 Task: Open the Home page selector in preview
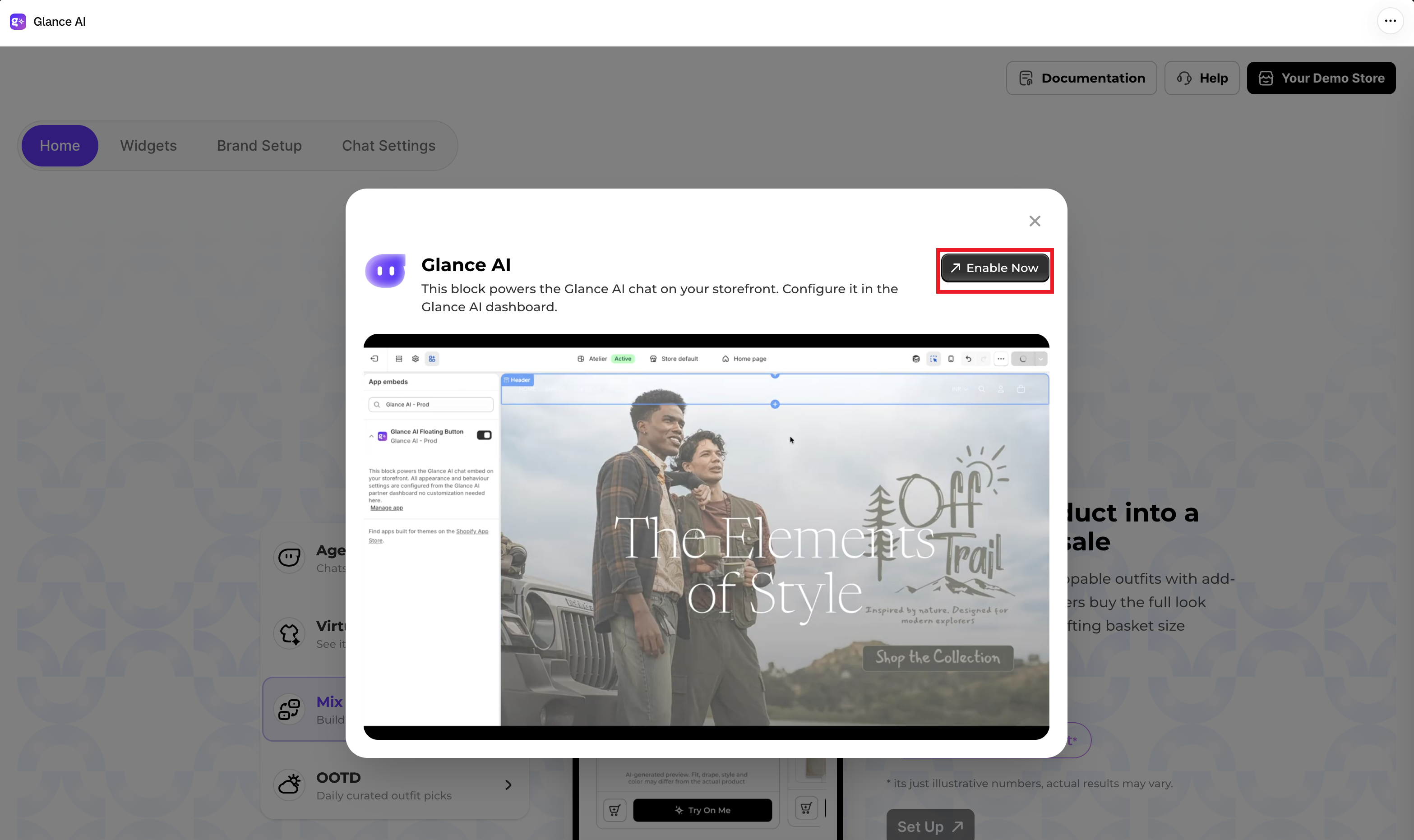point(744,359)
